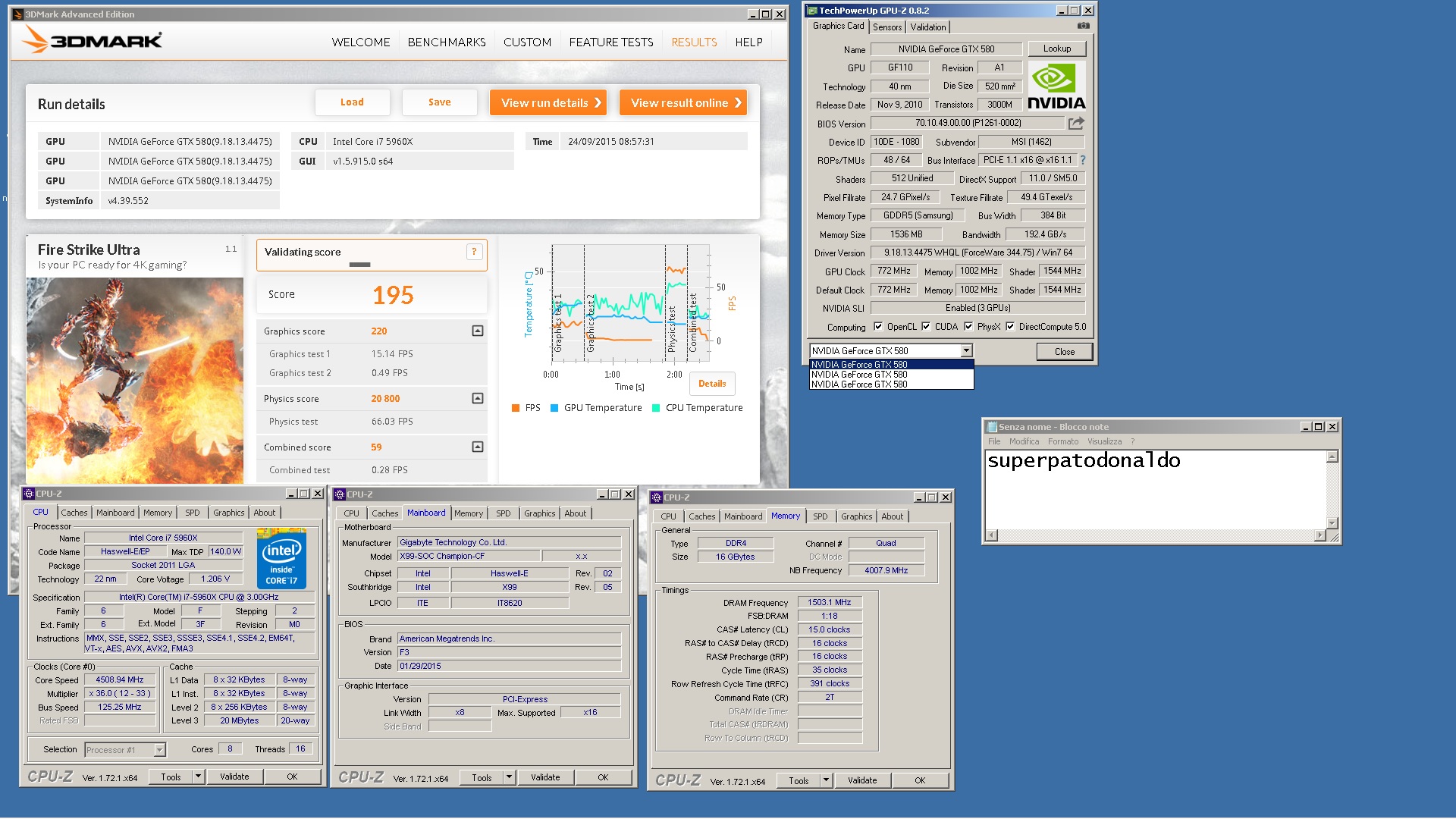Viewport: 1456px width, 819px height.
Task: Go to the WELCOME tab in 3DMark
Action: [x=361, y=42]
